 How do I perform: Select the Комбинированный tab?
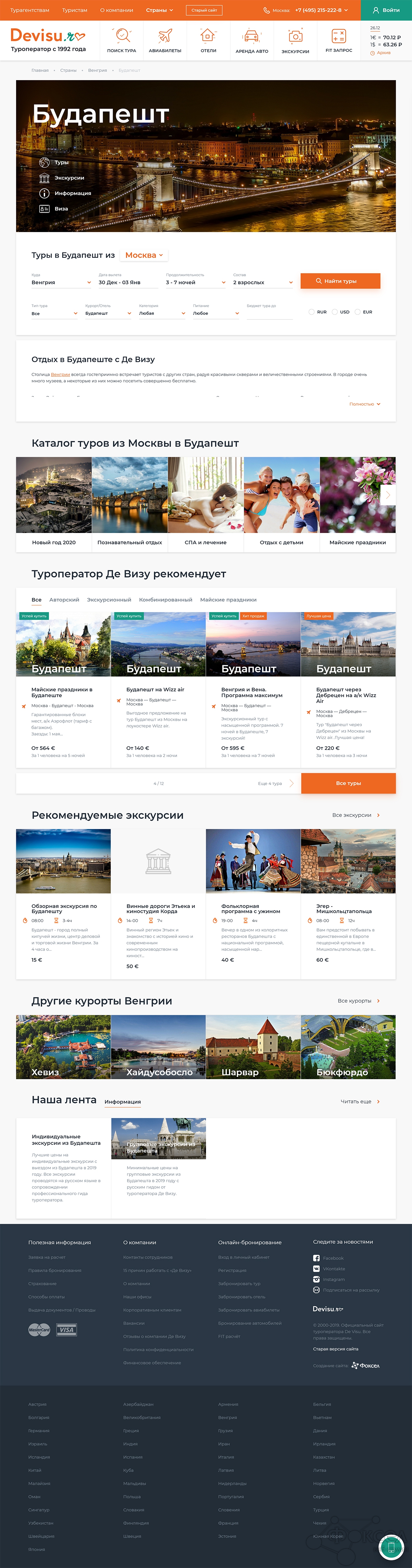165,600
